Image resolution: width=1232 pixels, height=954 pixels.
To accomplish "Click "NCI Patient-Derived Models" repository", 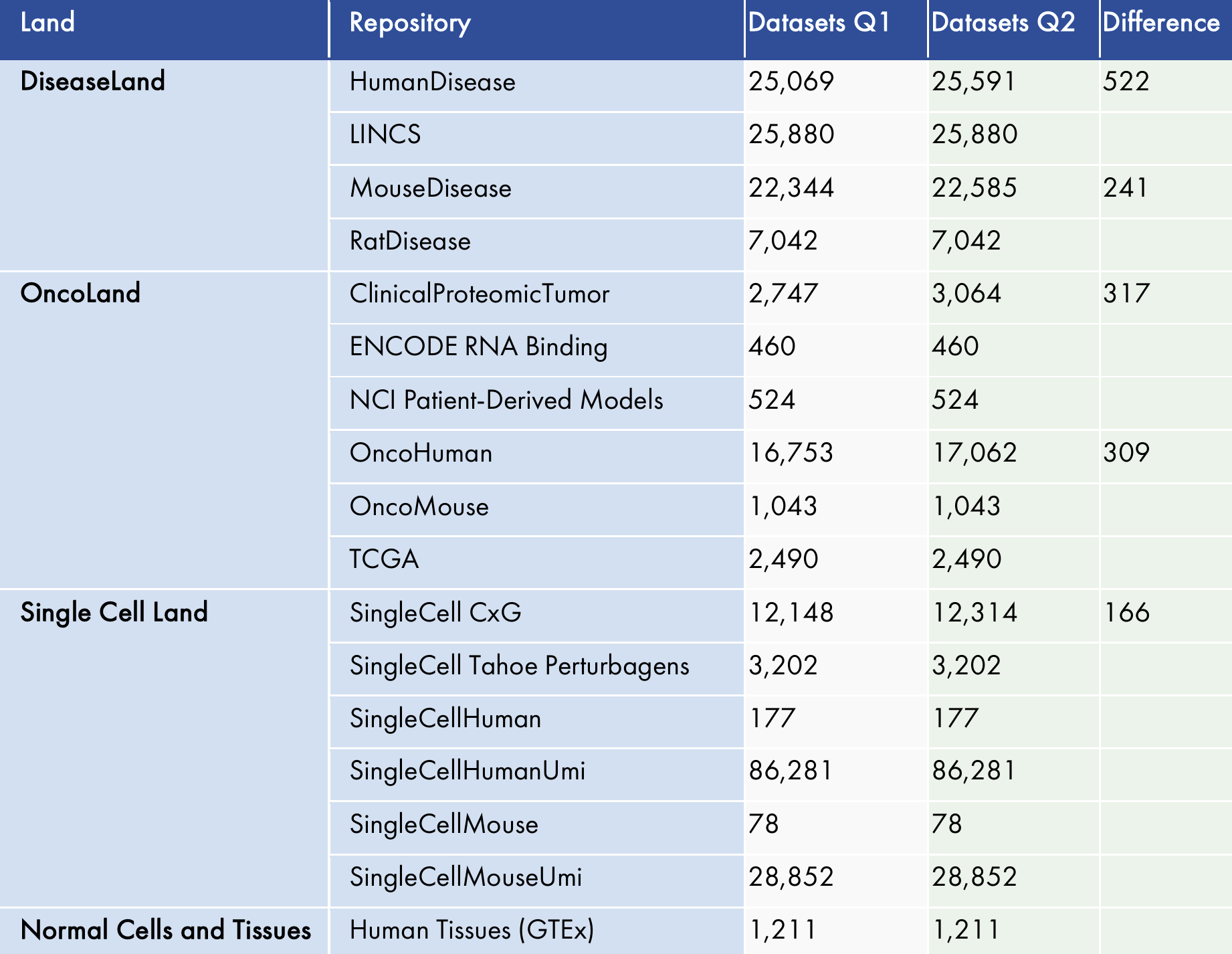I will pyautogui.click(x=506, y=400).
